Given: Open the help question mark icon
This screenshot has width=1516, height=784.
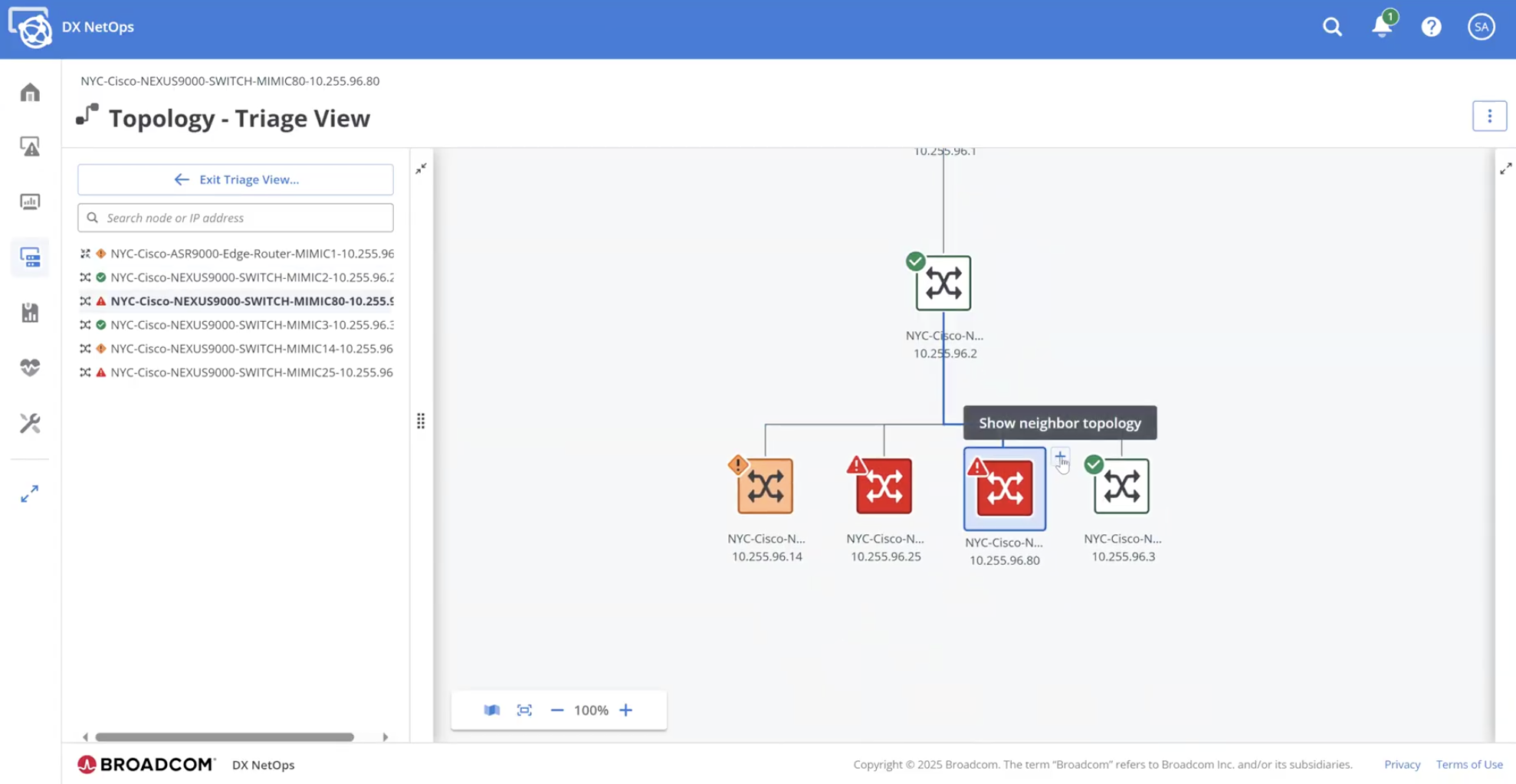Looking at the screenshot, I should 1431,27.
